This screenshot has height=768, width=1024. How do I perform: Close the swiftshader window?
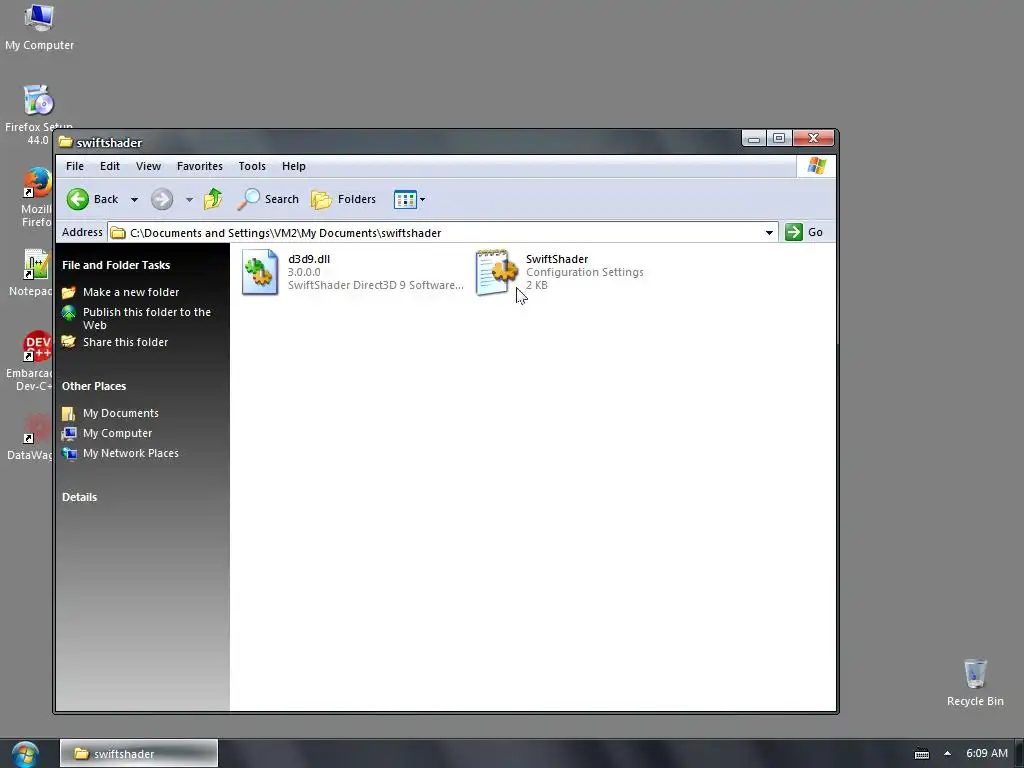click(x=813, y=138)
